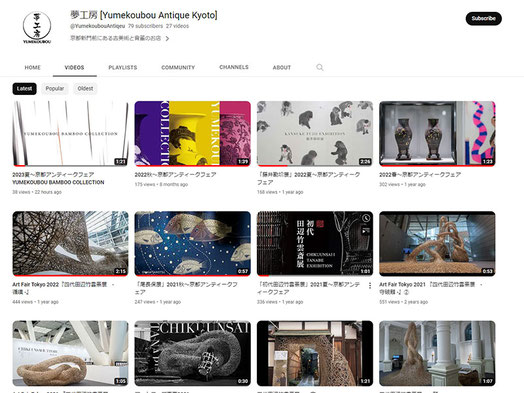Open the Channels tab
524x393 pixels.
234,67
